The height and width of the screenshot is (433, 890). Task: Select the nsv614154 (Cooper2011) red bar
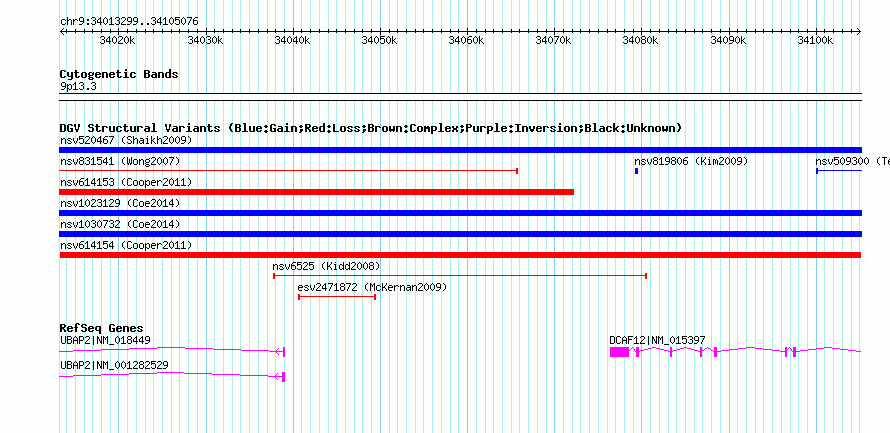coord(460,255)
